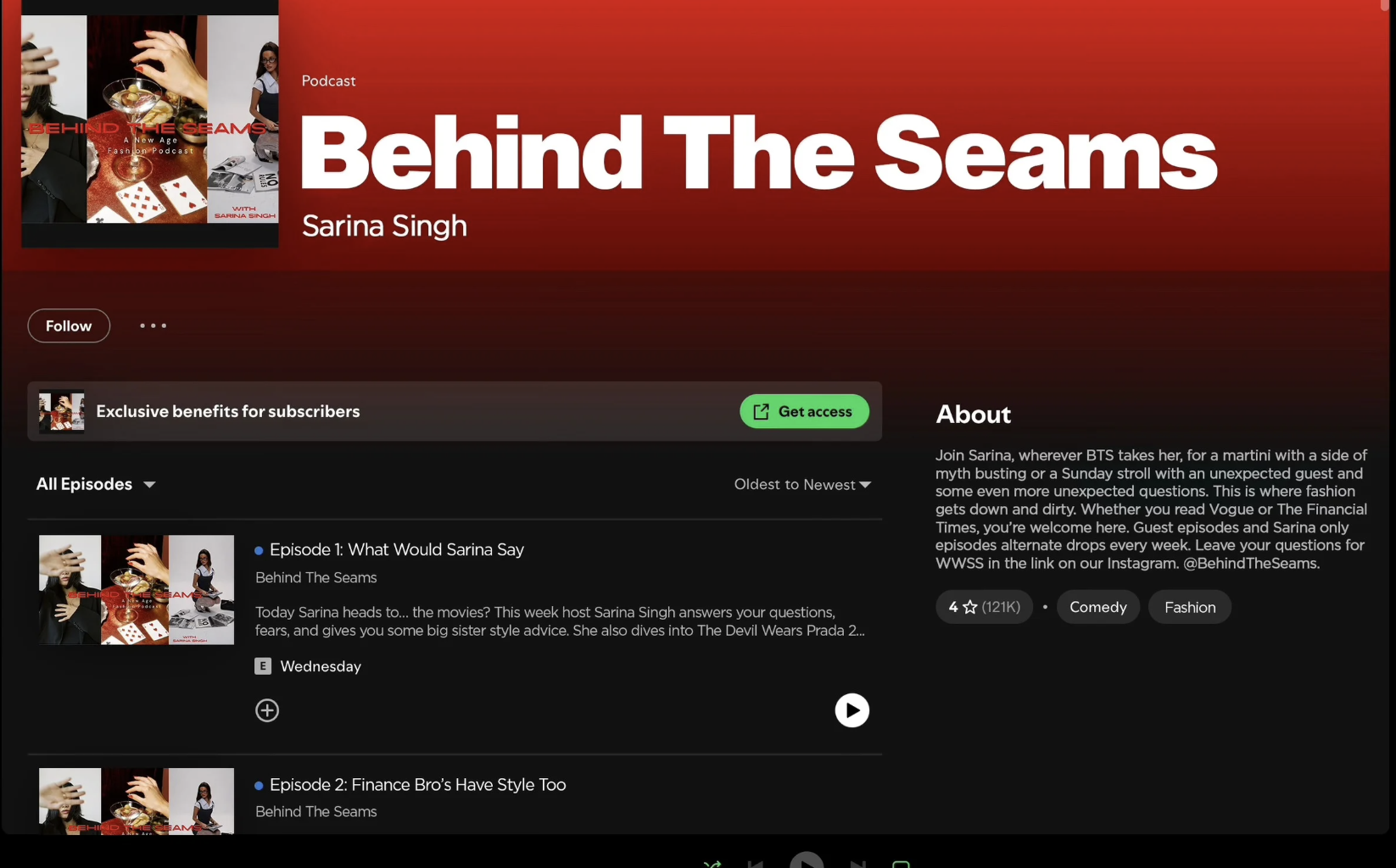
Task: Click the Behind The Seams podcast cover art
Action: click(150, 124)
